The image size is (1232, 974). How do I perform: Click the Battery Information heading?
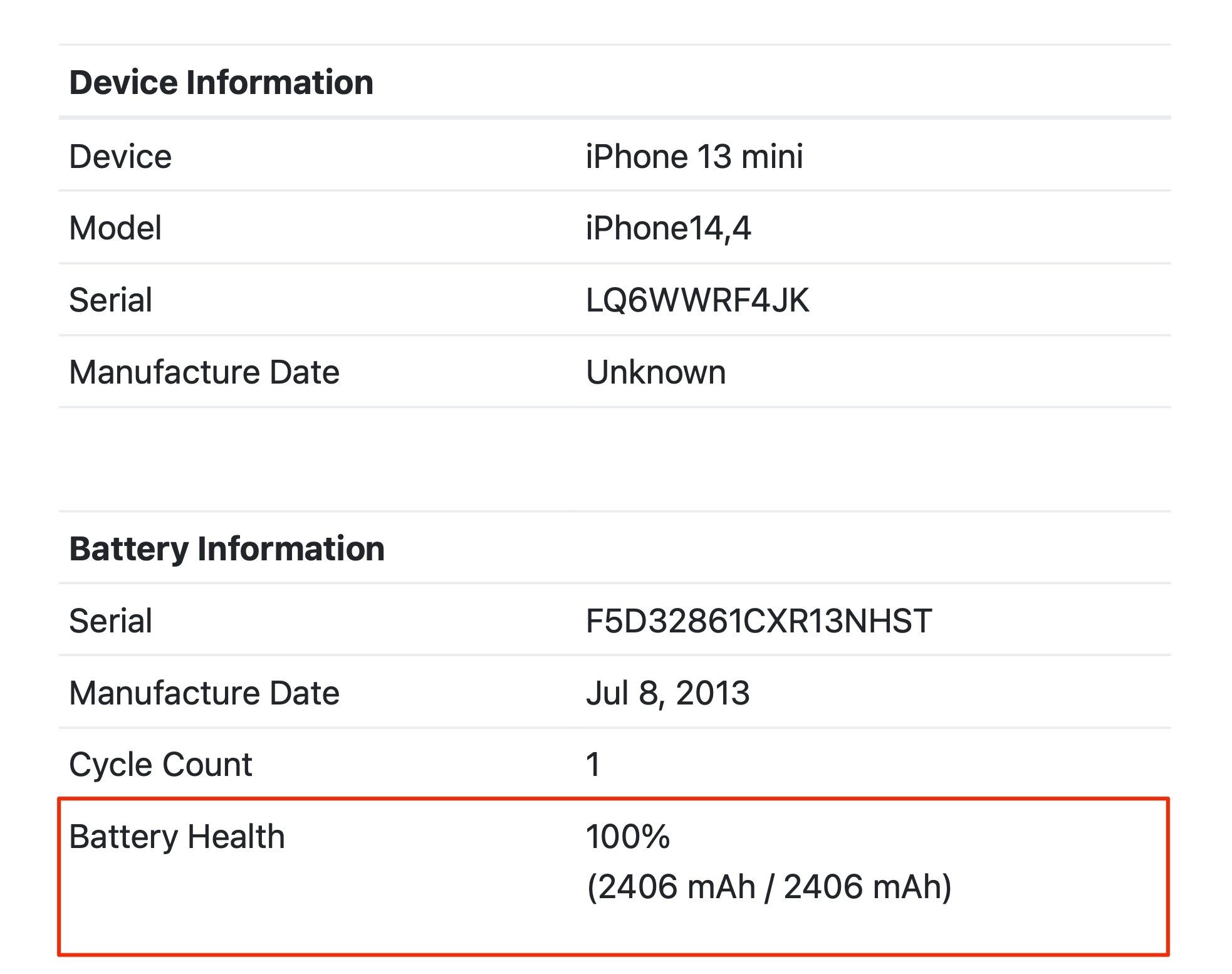pyautogui.click(x=227, y=548)
